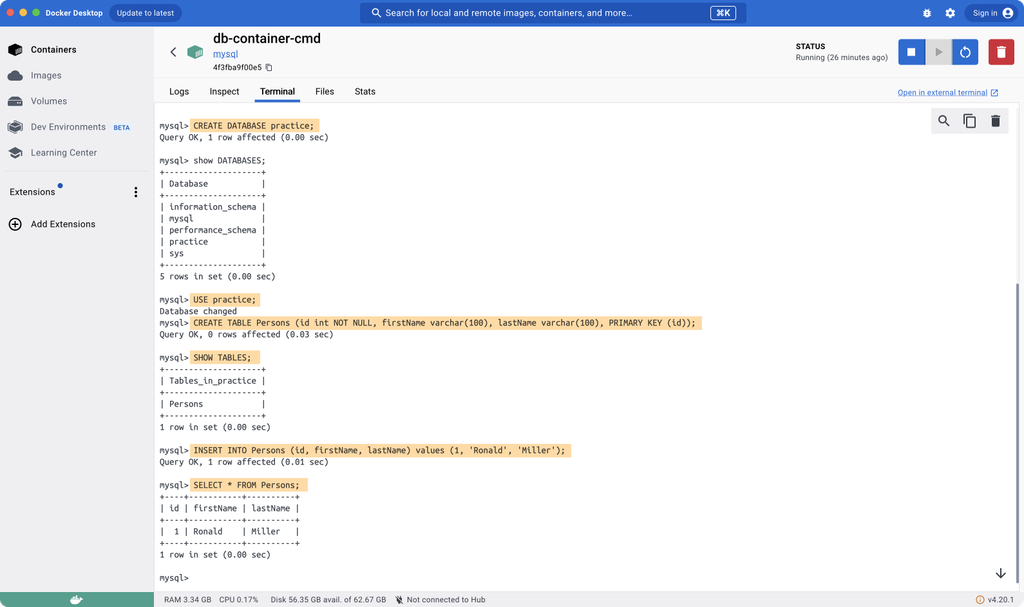Open the Stats tab
1024x607 pixels.
pyautogui.click(x=364, y=91)
